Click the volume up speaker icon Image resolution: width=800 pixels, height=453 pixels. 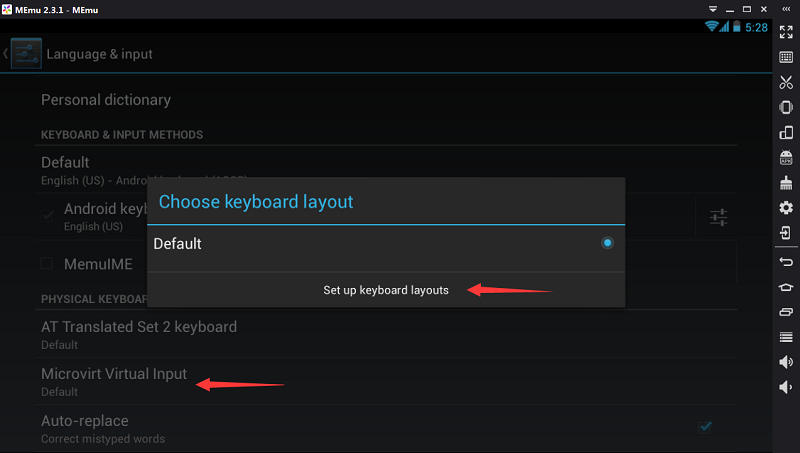point(786,362)
